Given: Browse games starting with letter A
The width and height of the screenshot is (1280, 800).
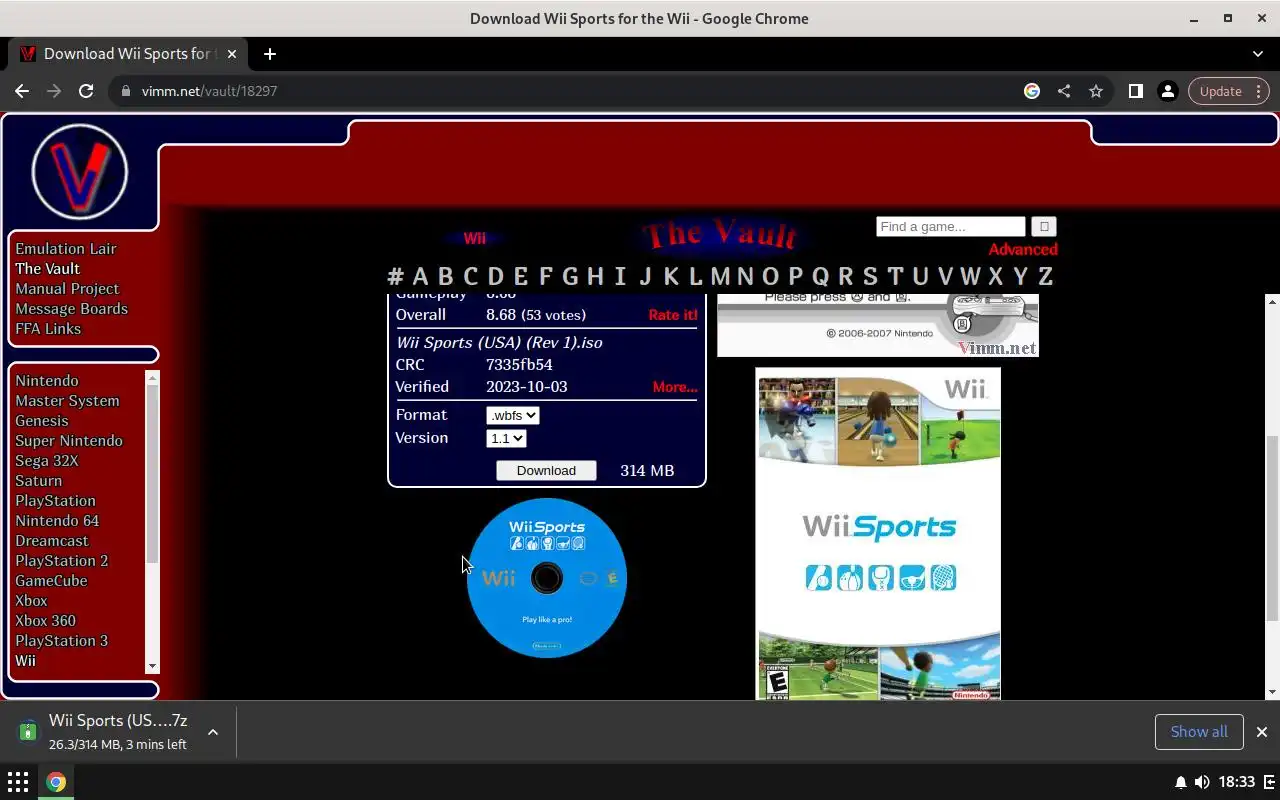Looking at the screenshot, I should point(420,277).
